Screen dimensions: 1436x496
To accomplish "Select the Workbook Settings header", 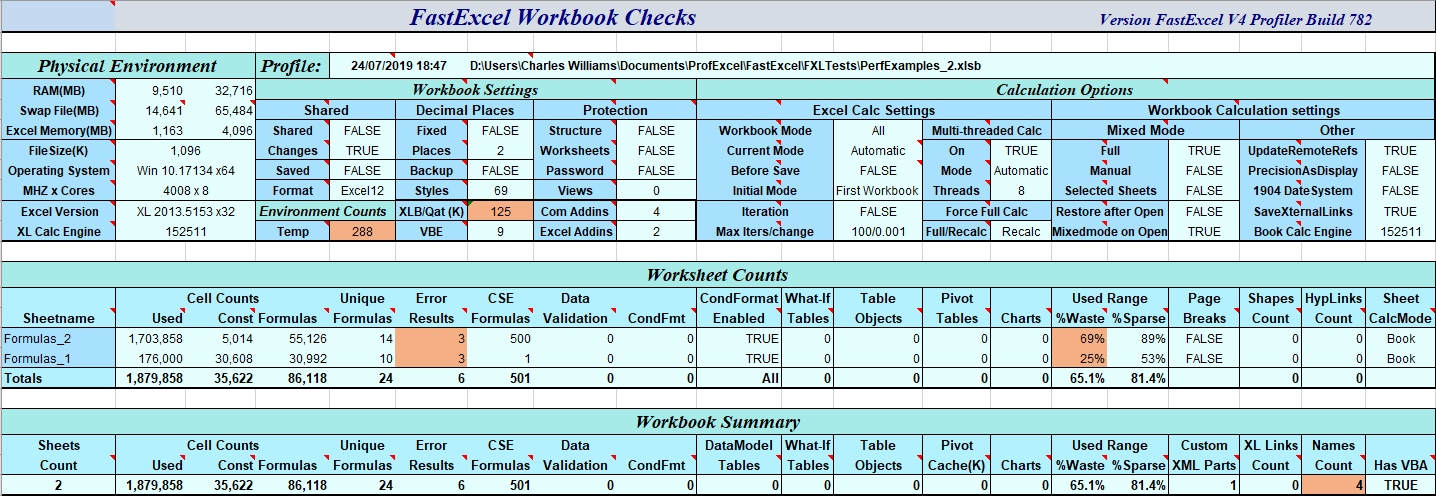I will tap(476, 90).
